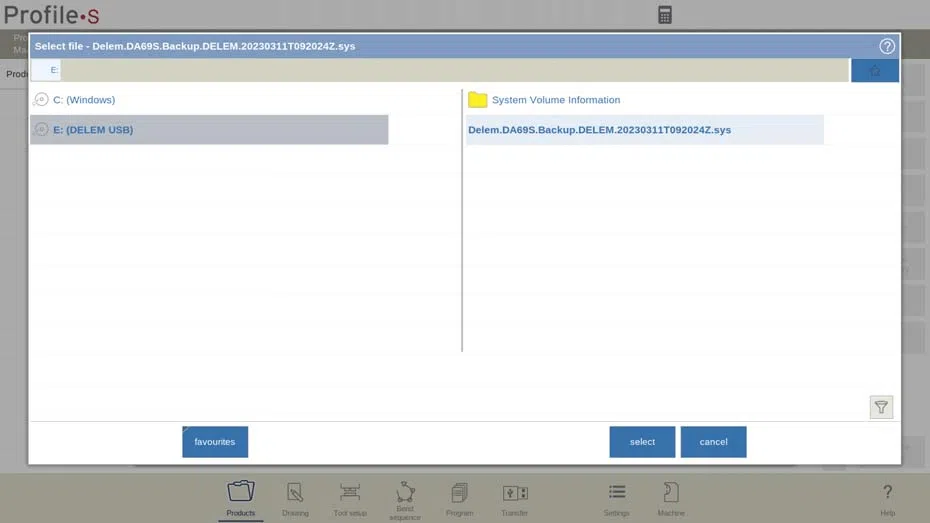Image resolution: width=930 pixels, height=523 pixels.
Task: Switch to the Transfer tab
Action: (x=515, y=499)
